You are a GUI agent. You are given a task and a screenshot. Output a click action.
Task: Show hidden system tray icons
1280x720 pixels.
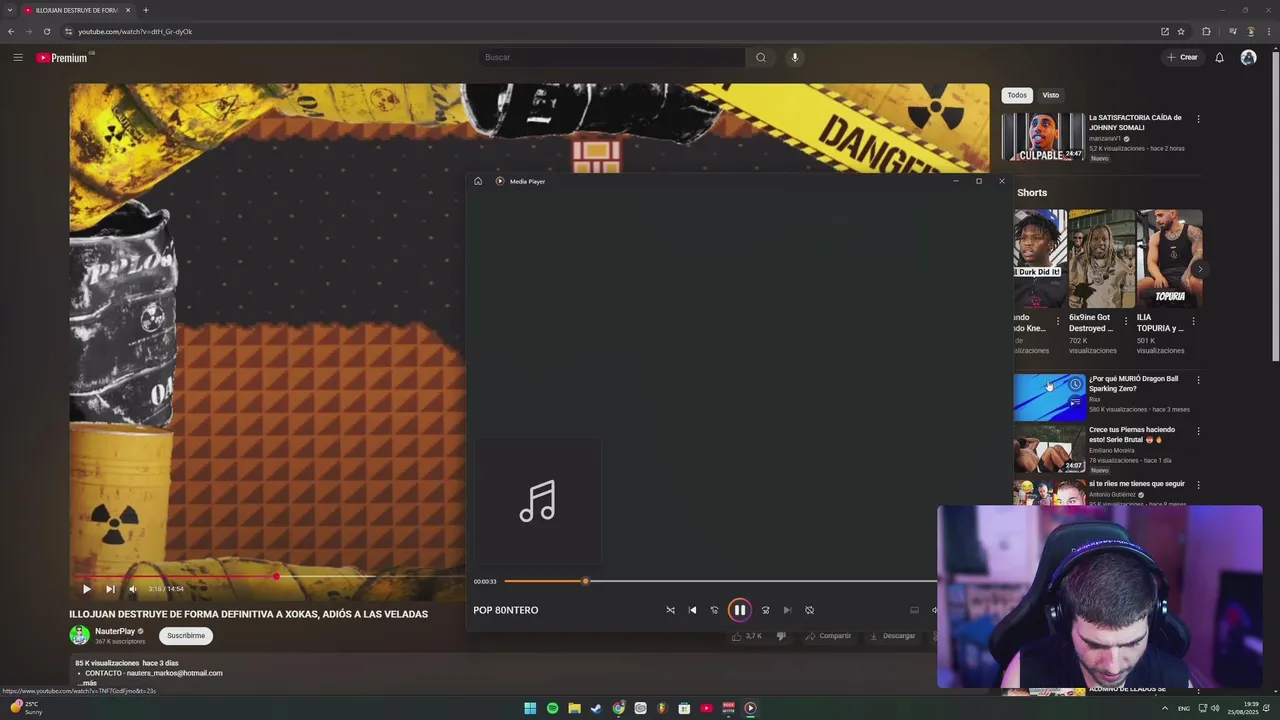1165,708
